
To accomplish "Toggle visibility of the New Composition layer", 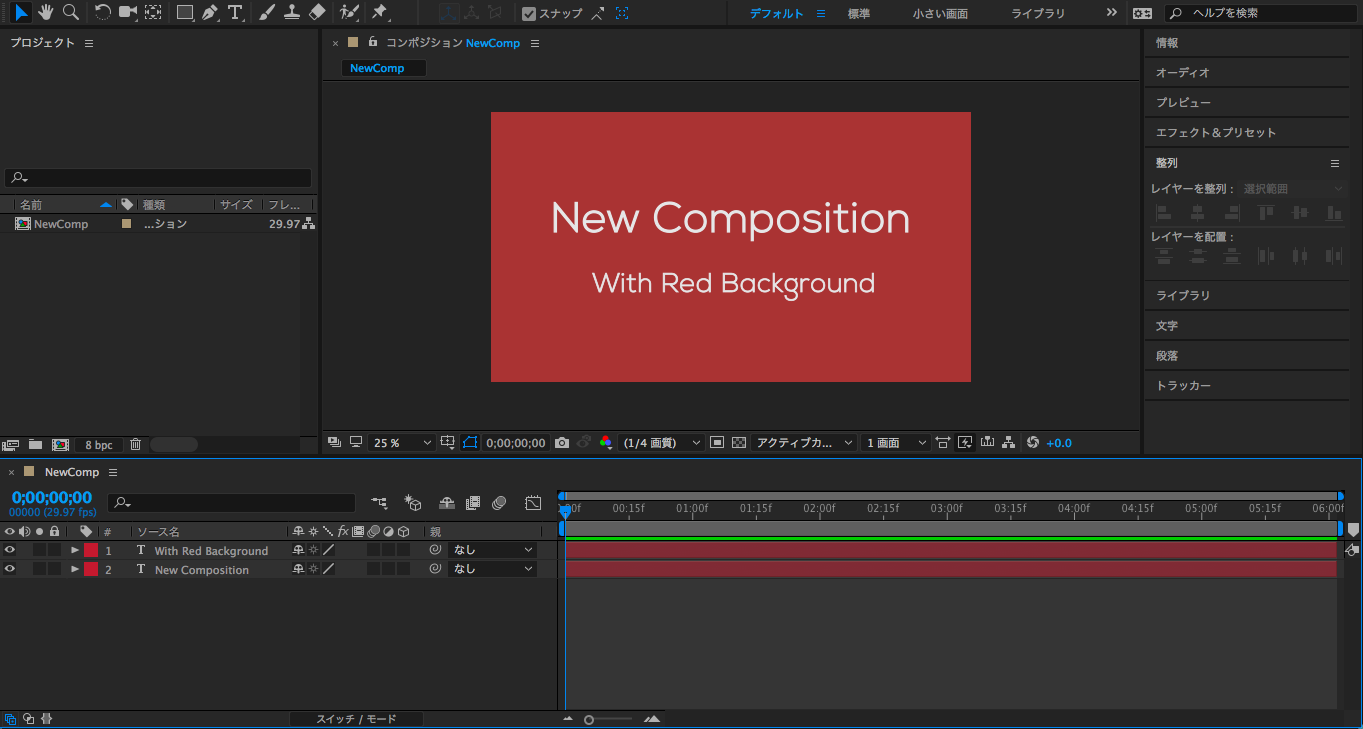I will pyautogui.click(x=10, y=569).
